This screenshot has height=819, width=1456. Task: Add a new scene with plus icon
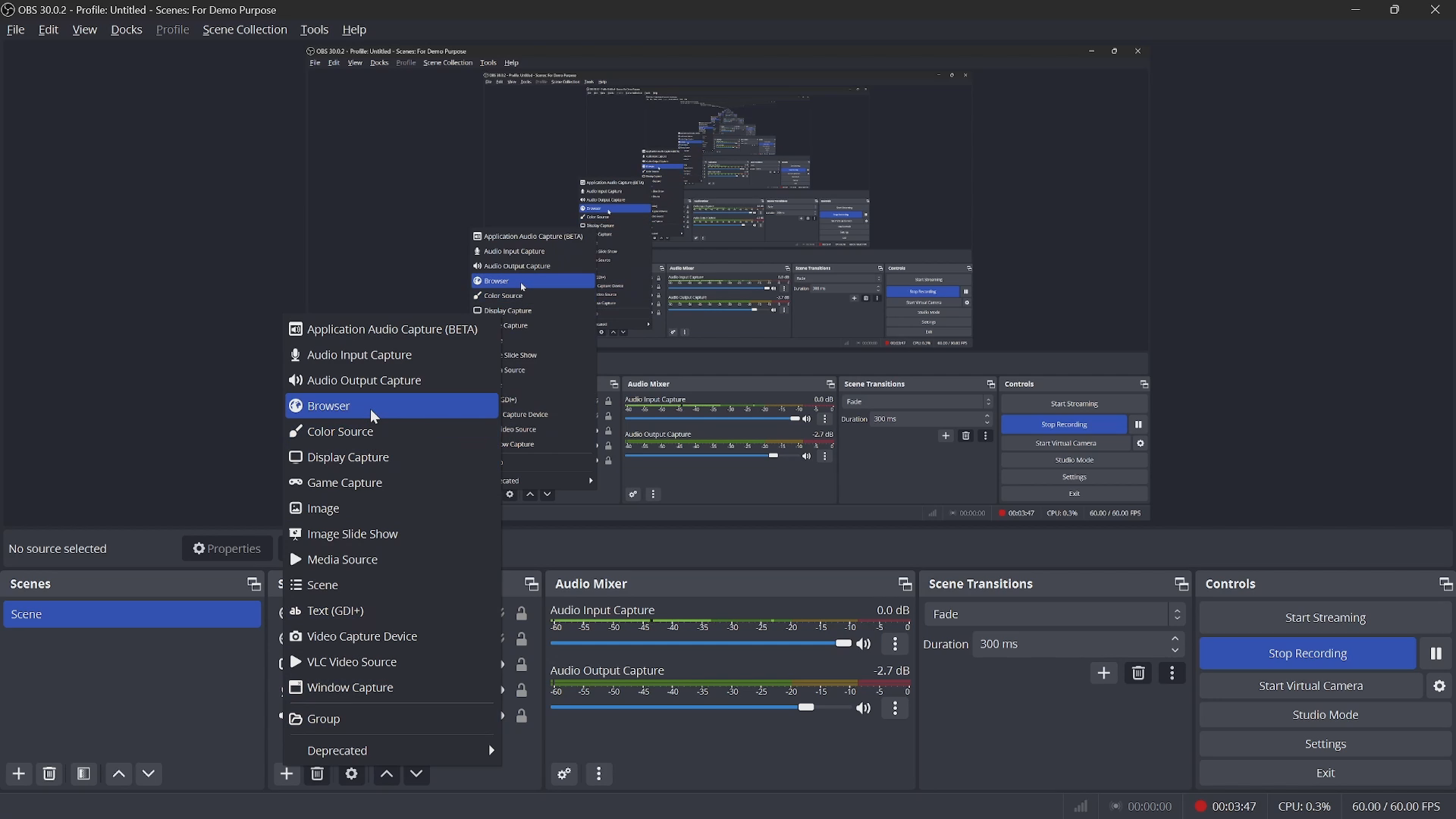(19, 774)
